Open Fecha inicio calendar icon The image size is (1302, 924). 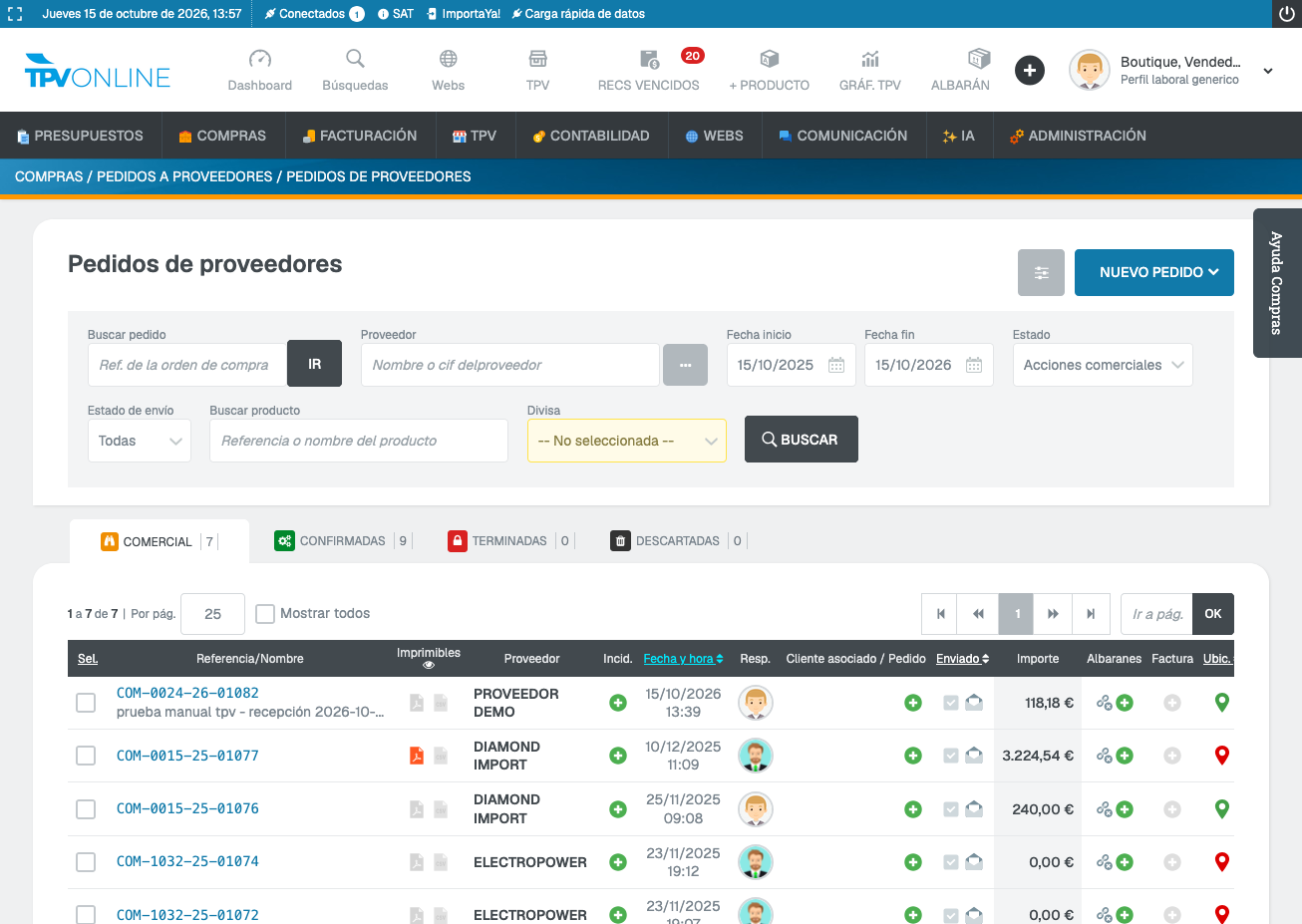point(836,365)
